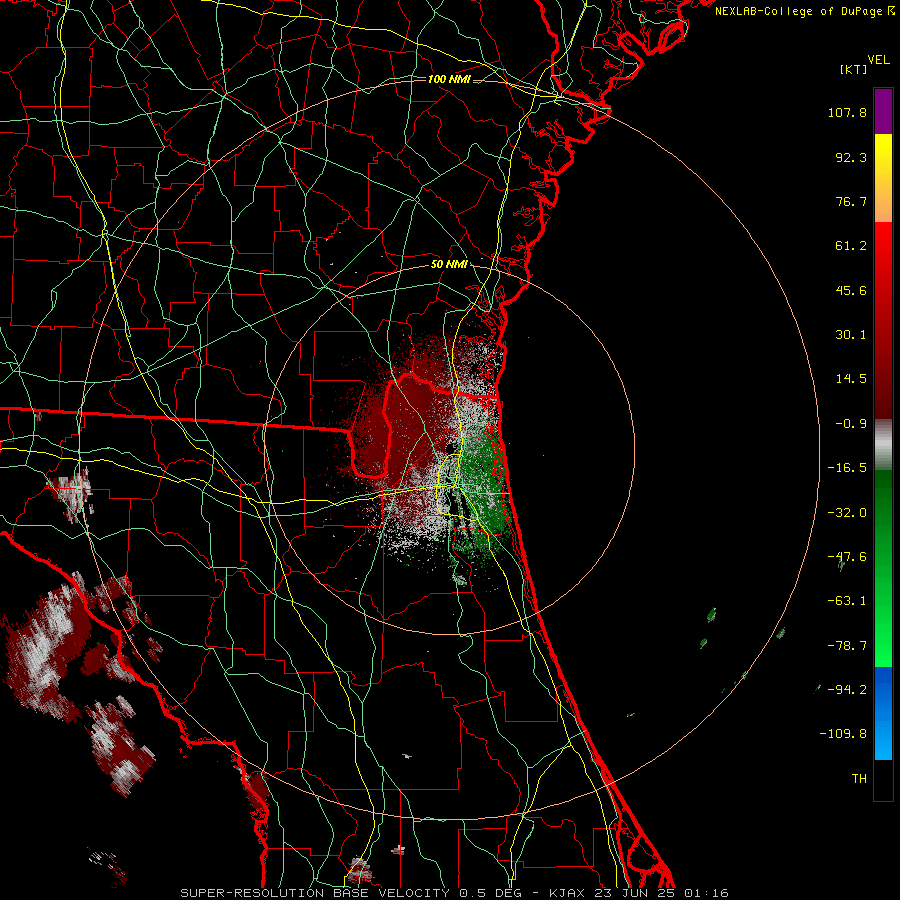Click the 30.1 scale value

pyautogui.click(x=851, y=335)
